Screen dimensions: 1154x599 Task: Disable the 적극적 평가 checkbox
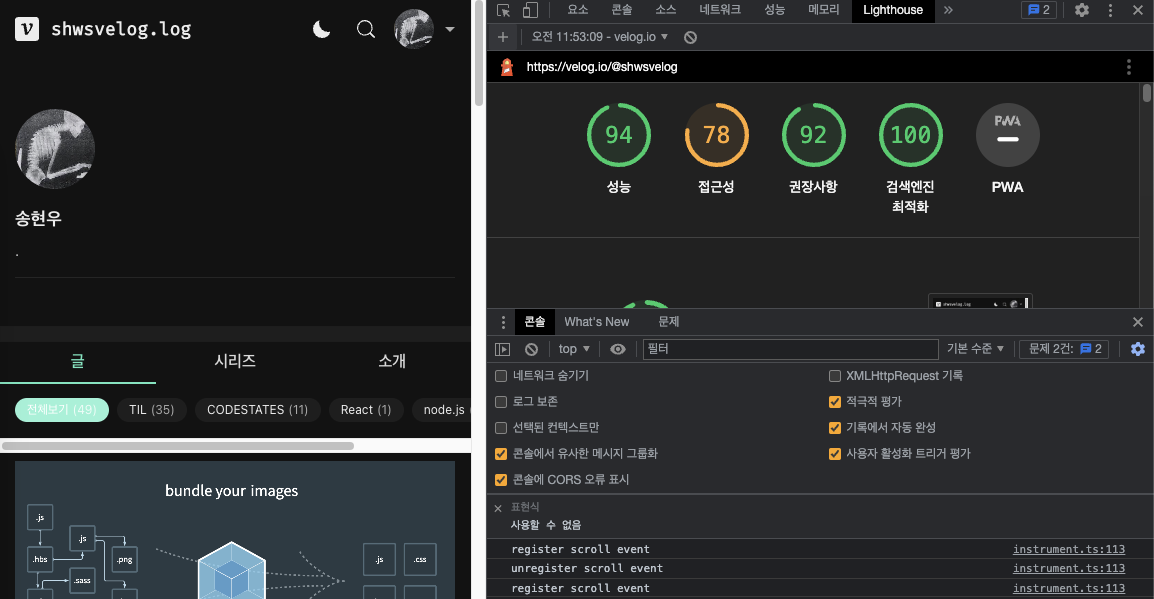tap(835, 402)
